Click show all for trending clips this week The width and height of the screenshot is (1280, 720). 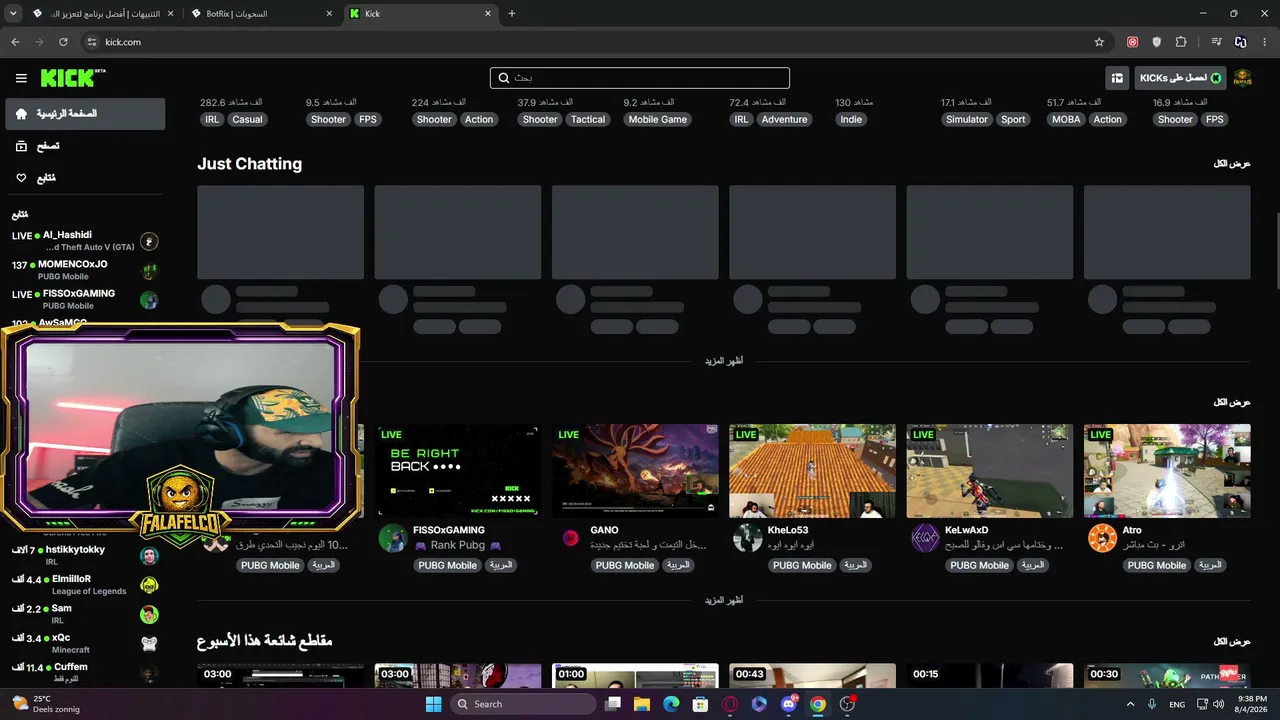point(1232,641)
